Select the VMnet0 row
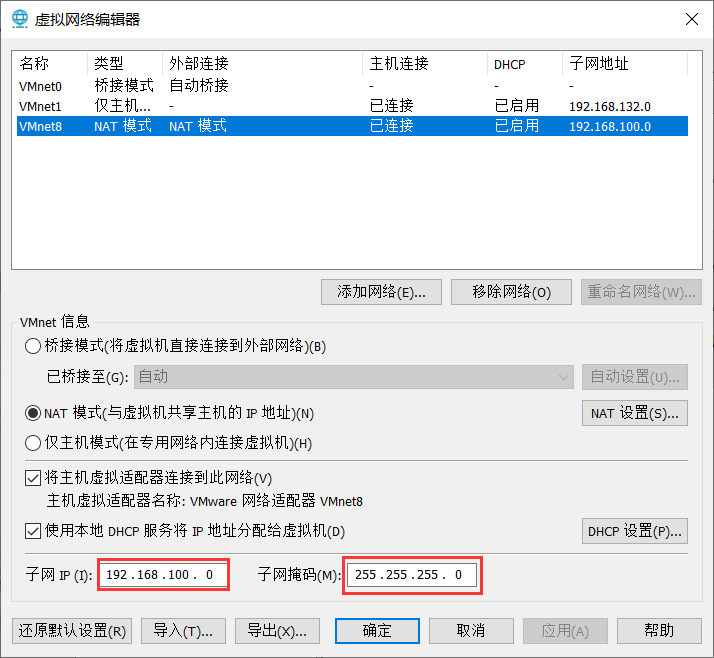 (x=352, y=86)
